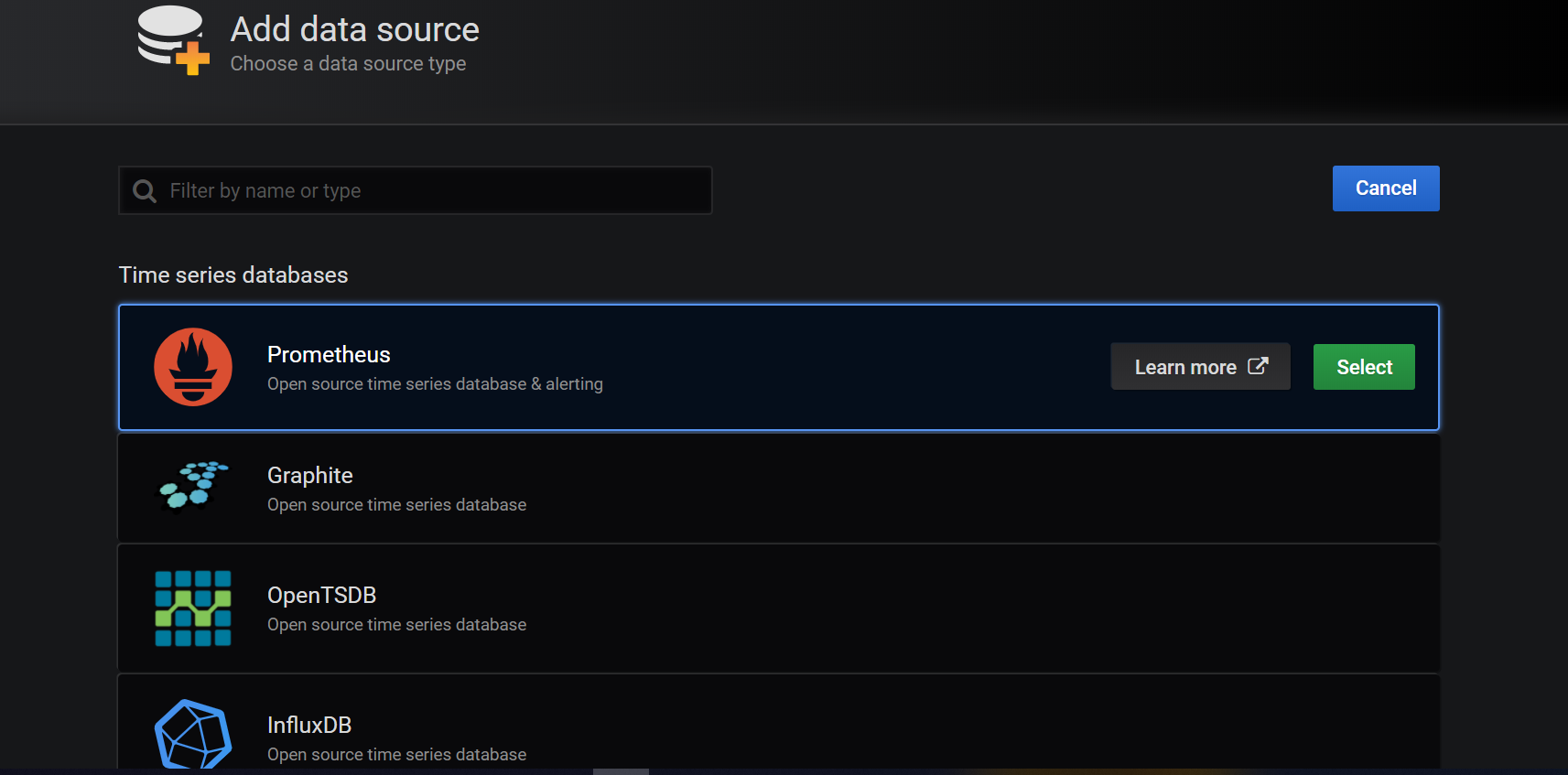Cancel adding a data source
The width and height of the screenshot is (1568, 775).
[1386, 188]
